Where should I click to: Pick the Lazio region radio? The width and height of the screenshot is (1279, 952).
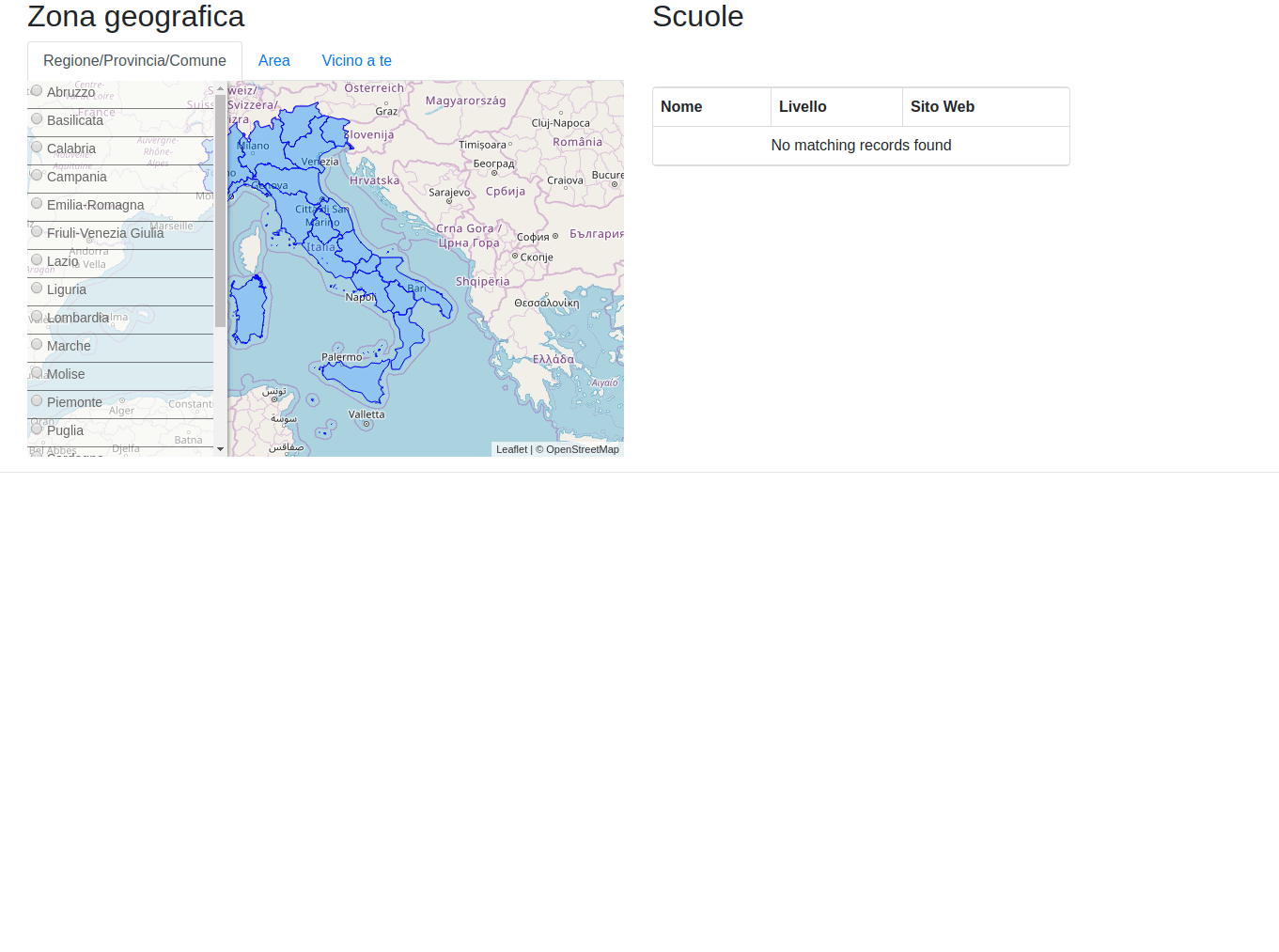click(x=37, y=260)
